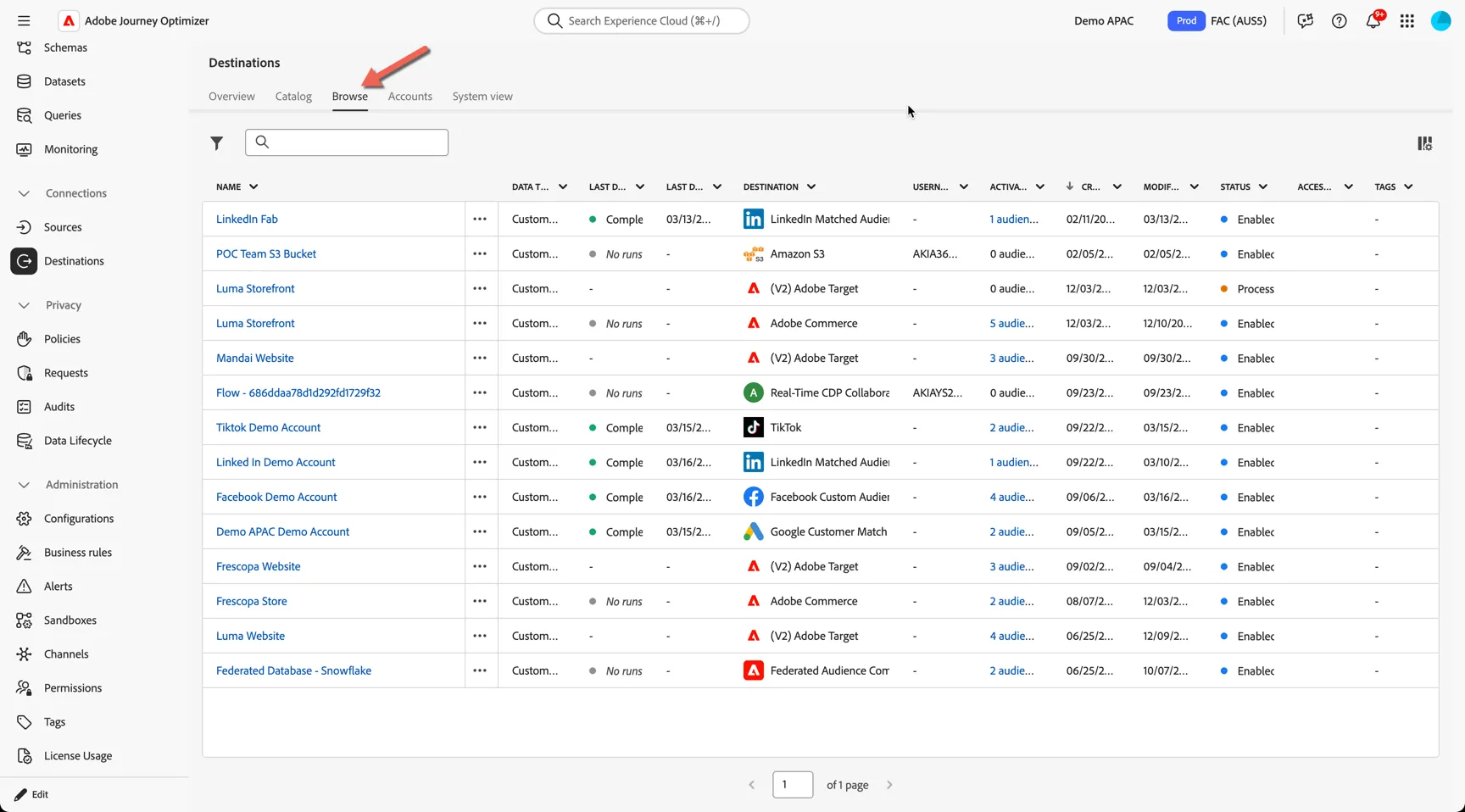The width and height of the screenshot is (1465, 812).
Task: Open the user profile avatar
Action: click(x=1441, y=20)
